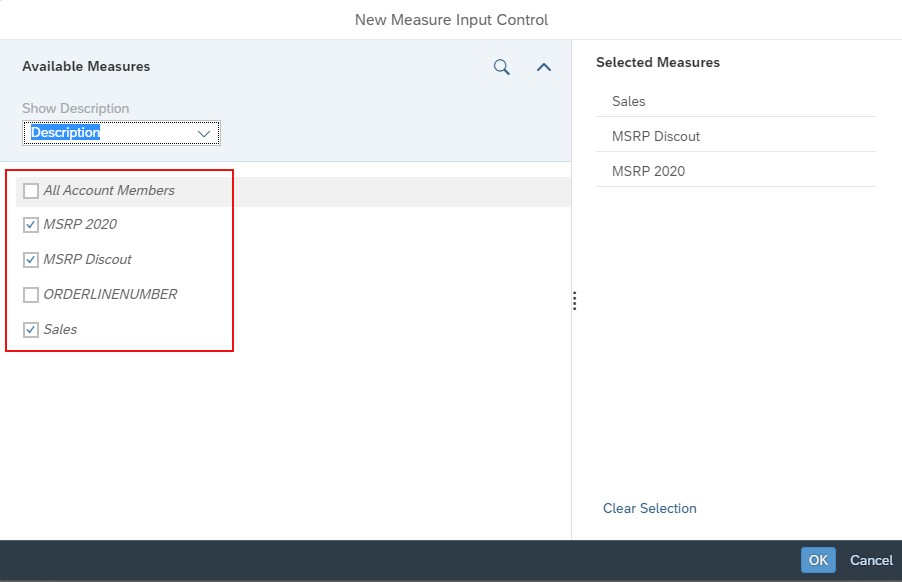Check the ORDERLINENUMBER measure
The width and height of the screenshot is (902, 582).
[x=30, y=294]
